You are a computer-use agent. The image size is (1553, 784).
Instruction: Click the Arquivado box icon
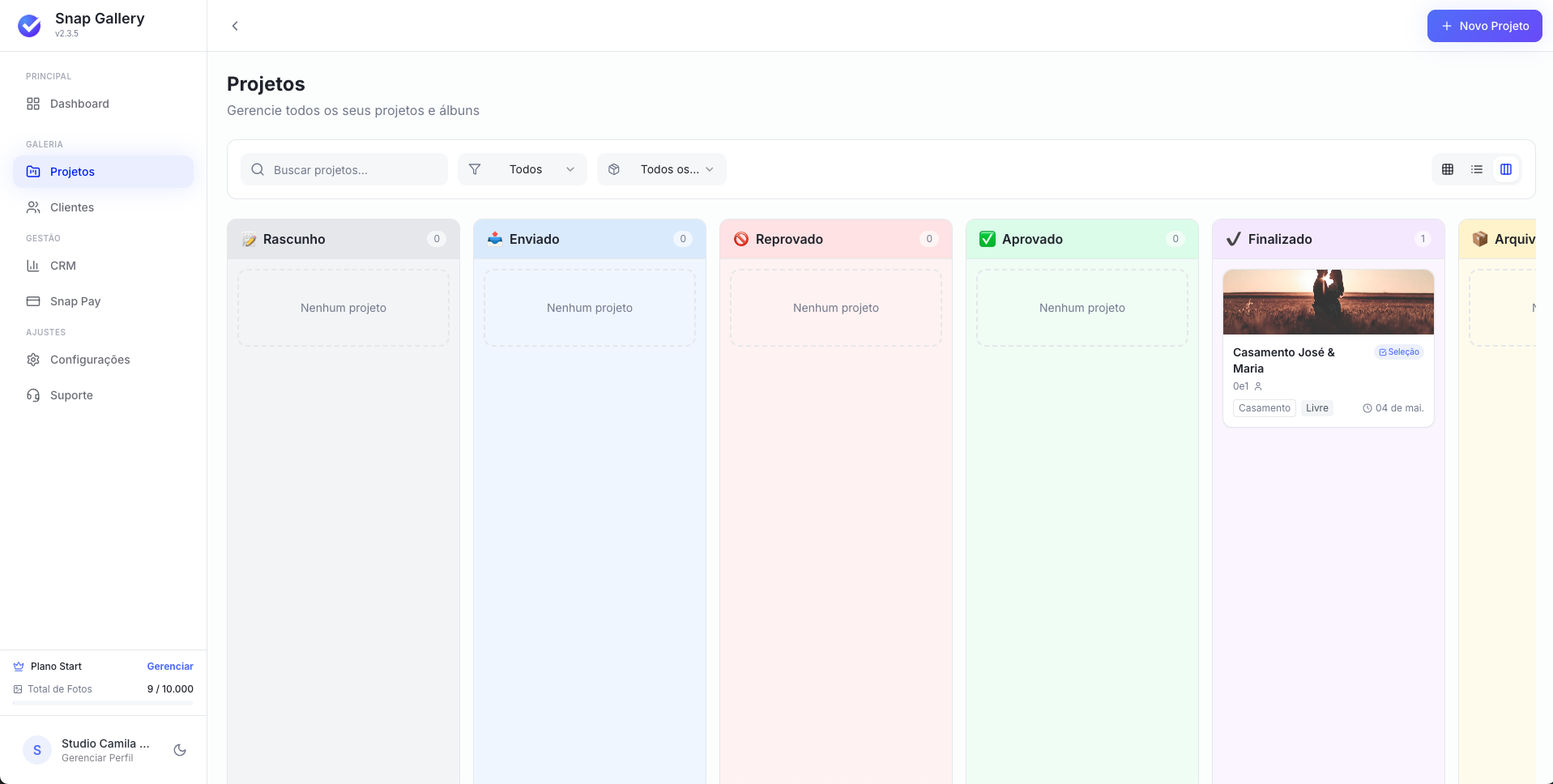coord(1480,239)
